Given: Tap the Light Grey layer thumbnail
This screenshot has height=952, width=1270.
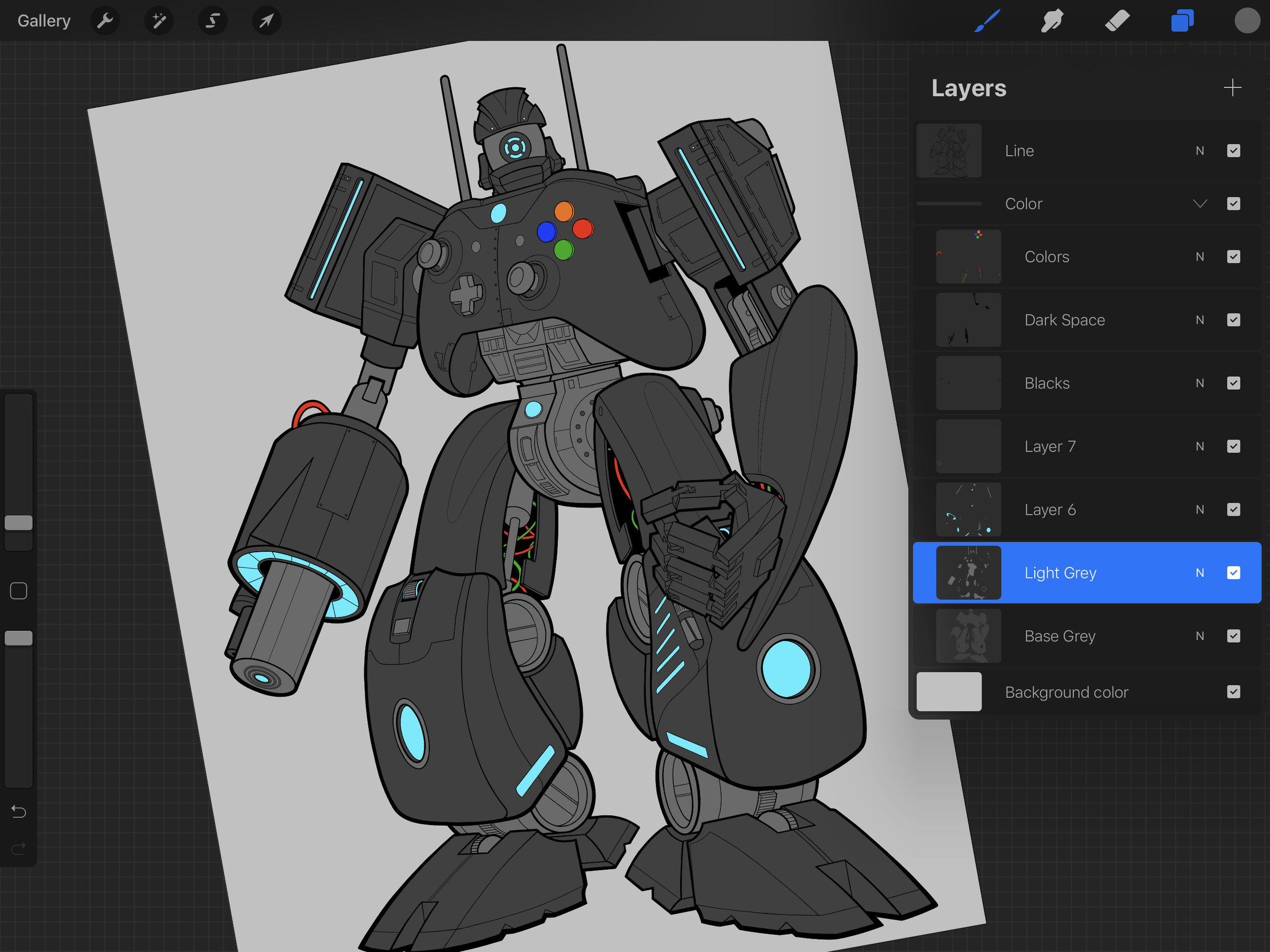Looking at the screenshot, I should click(969, 573).
